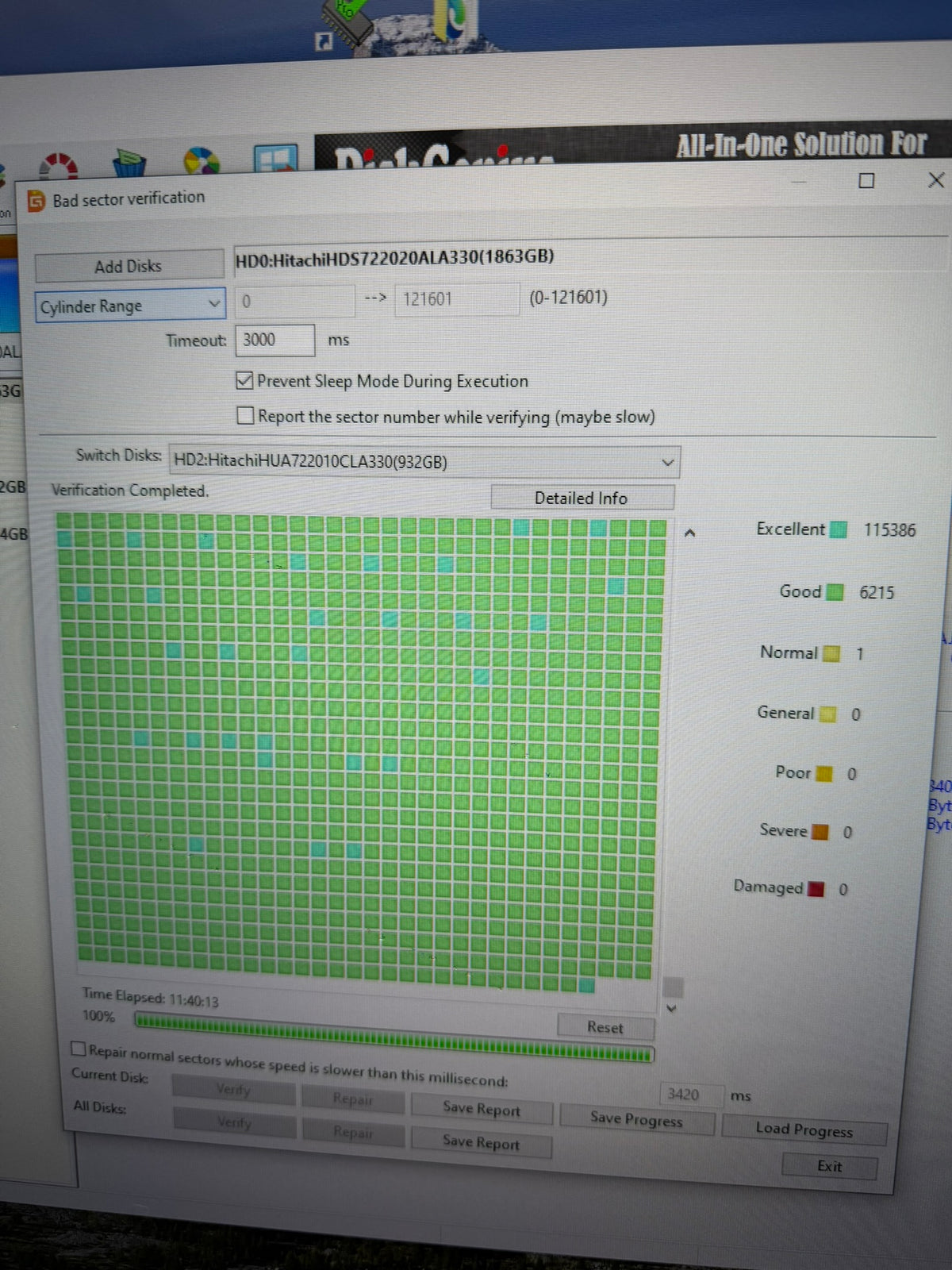
Task: Click the 'Switch Disks:' label
Action: coord(119,455)
